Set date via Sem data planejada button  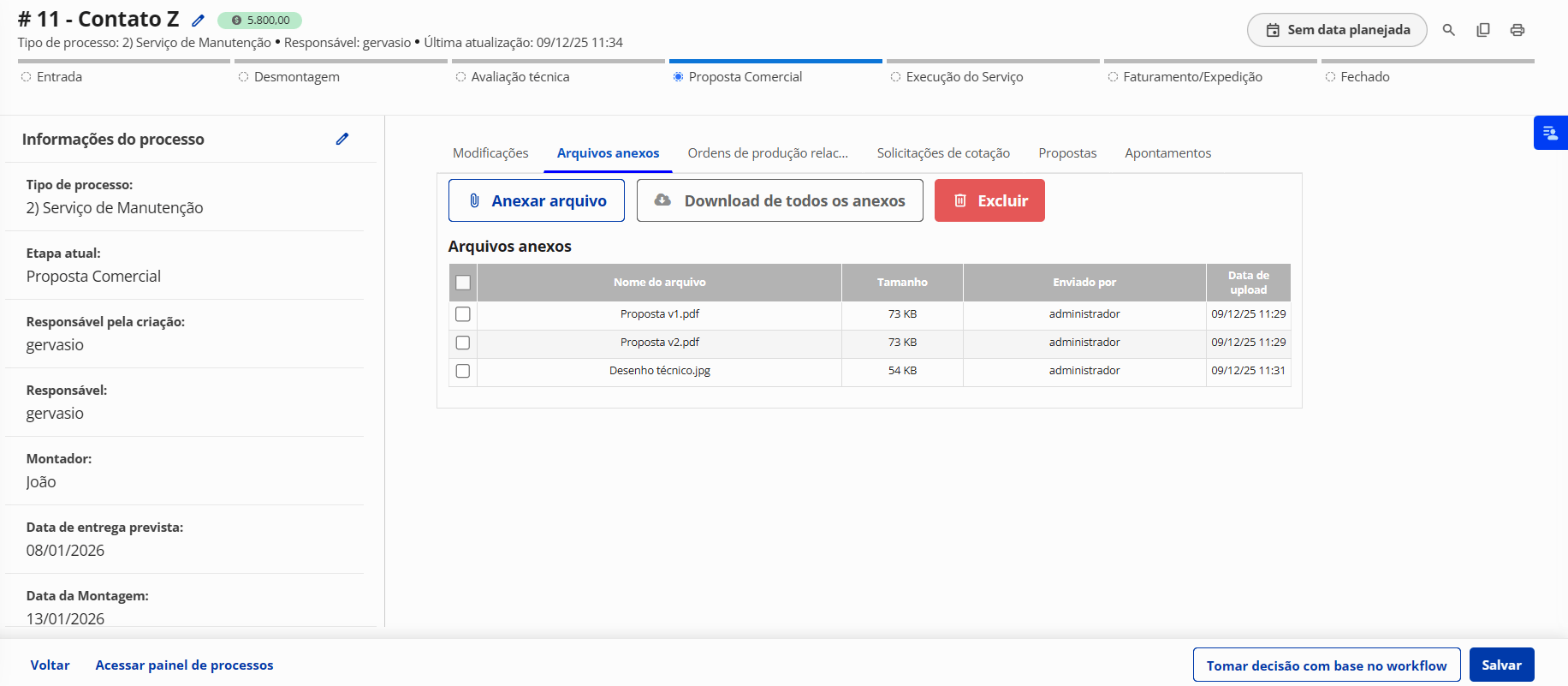[x=1336, y=30]
